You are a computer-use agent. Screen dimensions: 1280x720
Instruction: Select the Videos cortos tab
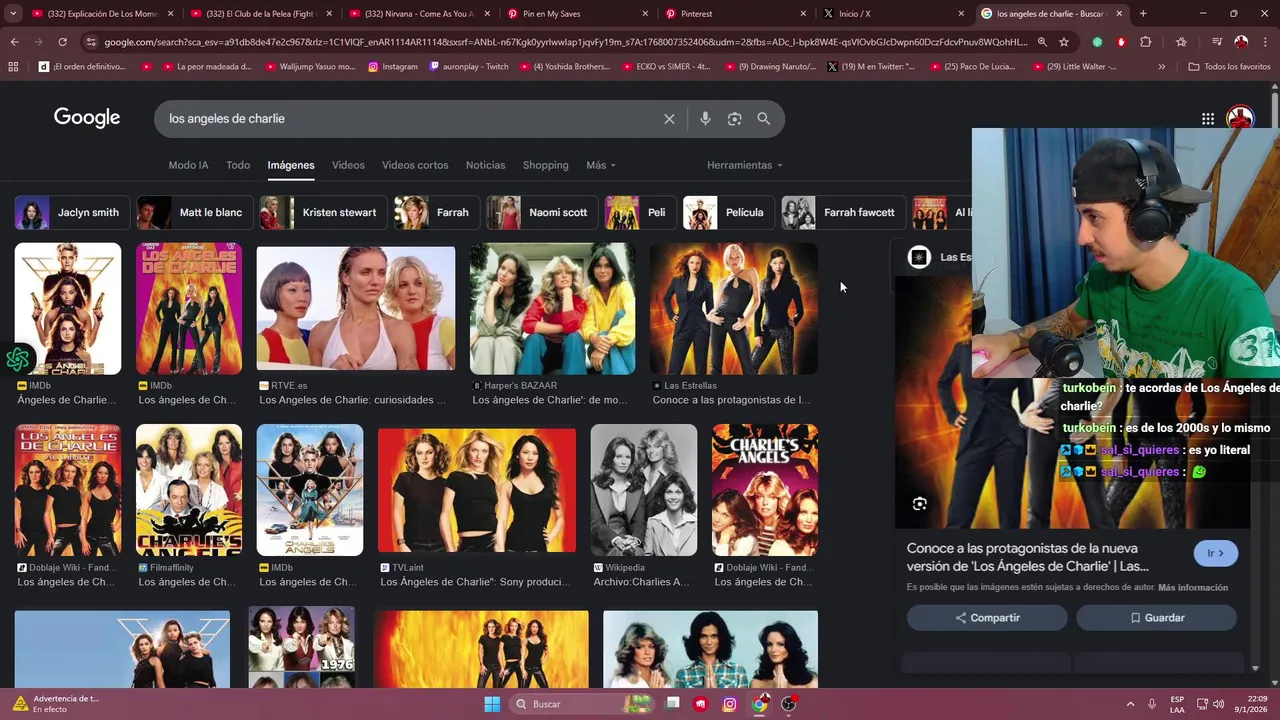415,165
